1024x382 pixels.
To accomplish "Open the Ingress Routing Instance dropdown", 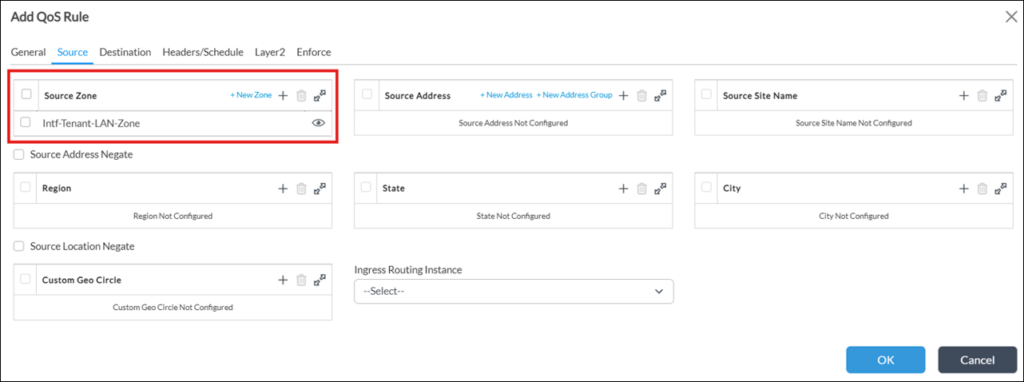I will pyautogui.click(x=514, y=291).
